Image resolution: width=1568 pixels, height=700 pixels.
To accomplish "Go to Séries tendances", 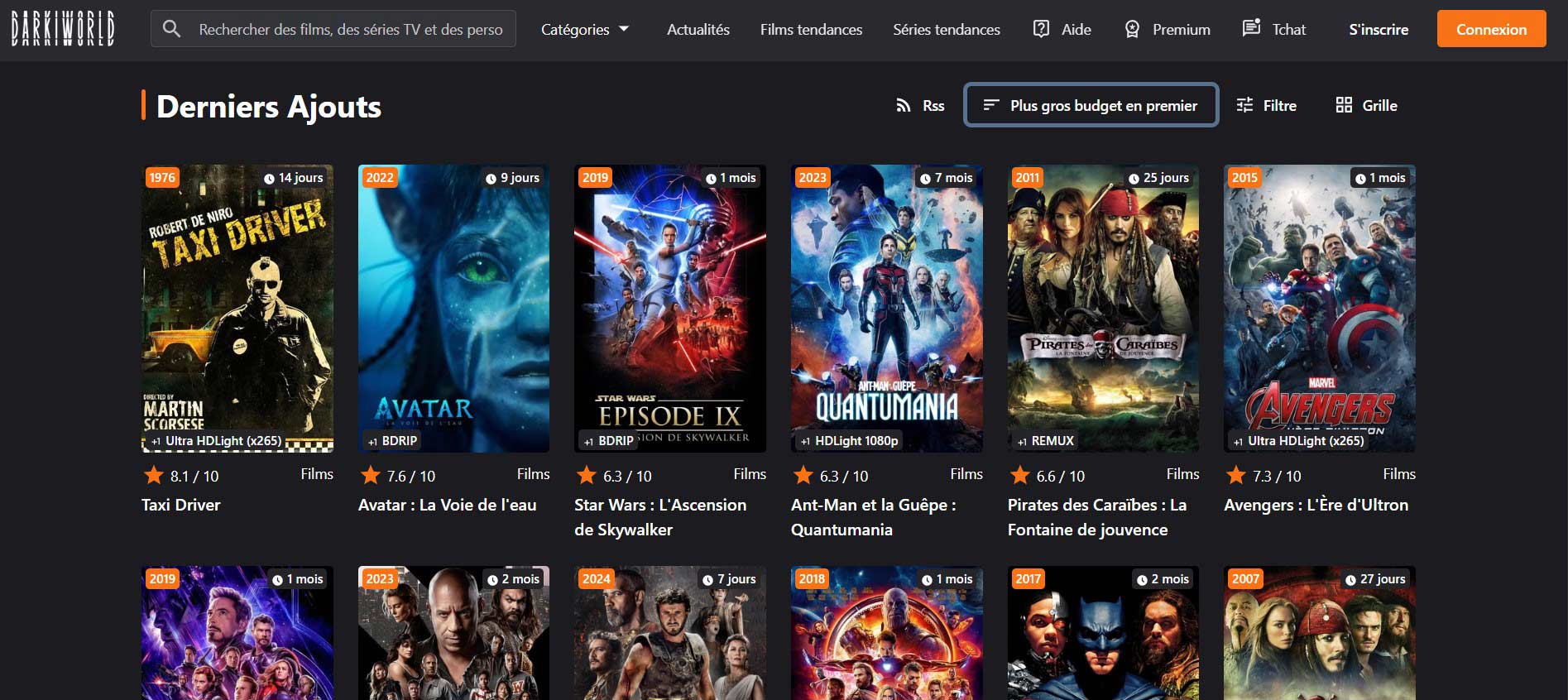I will [x=947, y=29].
